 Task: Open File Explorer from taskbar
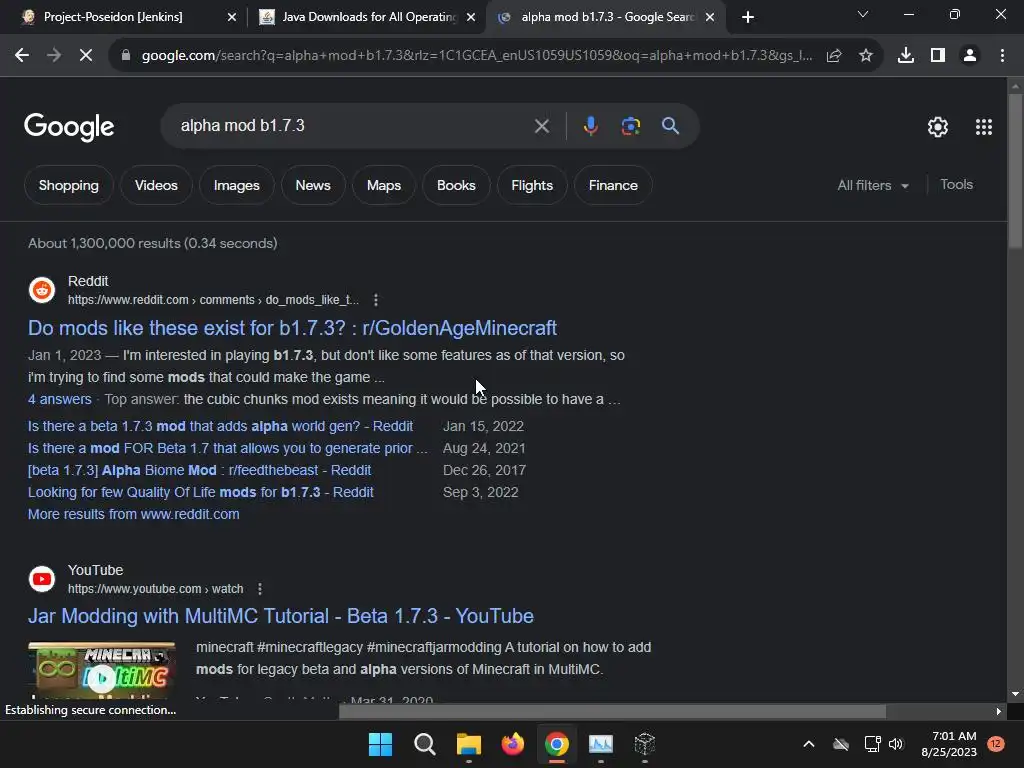(468, 744)
